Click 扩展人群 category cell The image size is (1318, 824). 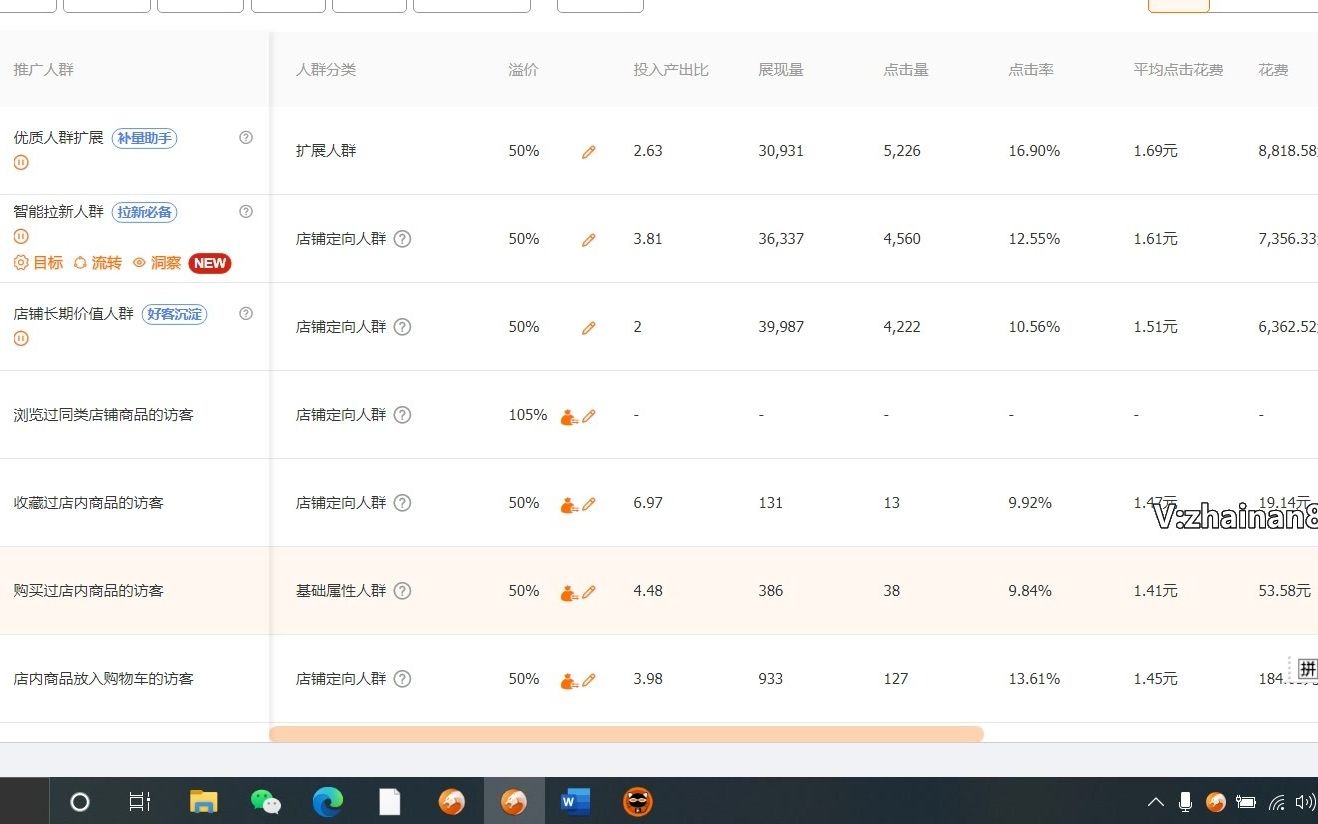326,151
